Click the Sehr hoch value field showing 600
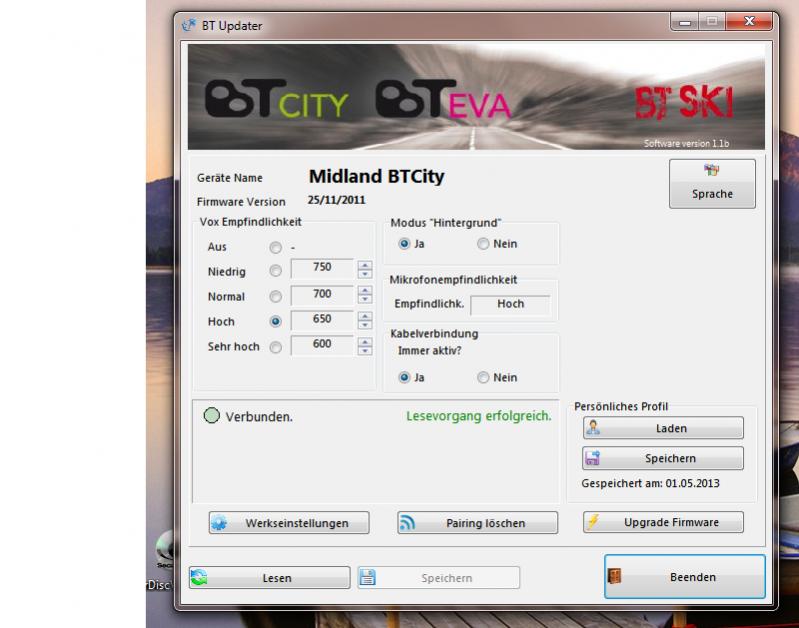Viewport: 799px width, 628px height. coord(322,345)
